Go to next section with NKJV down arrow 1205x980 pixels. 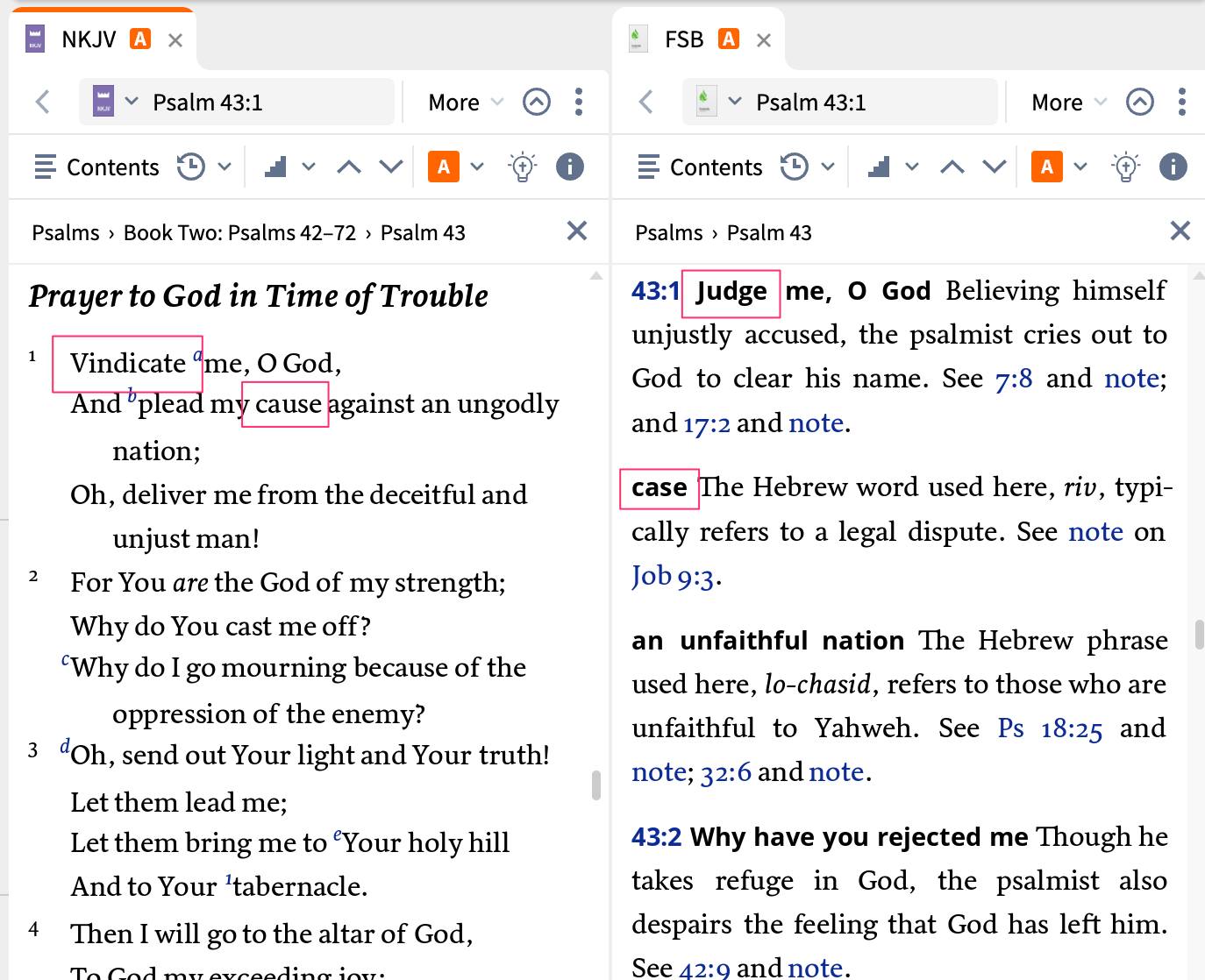pyautogui.click(x=391, y=167)
